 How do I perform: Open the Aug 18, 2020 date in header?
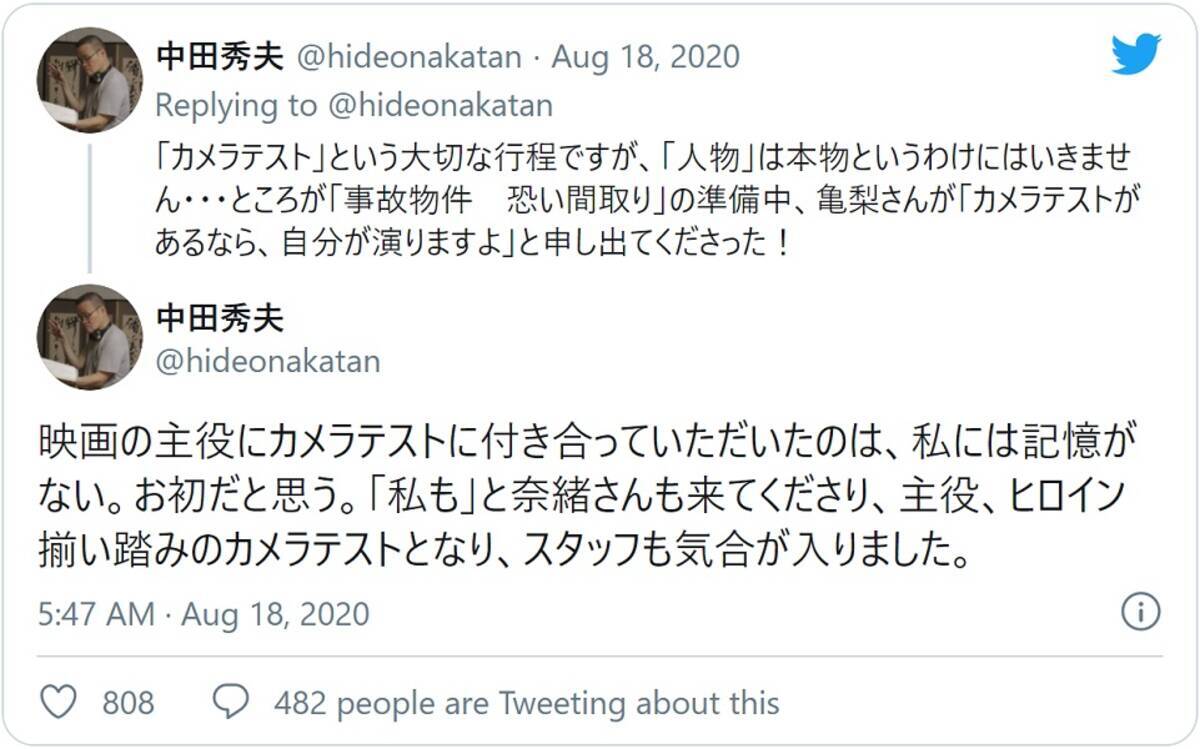pyautogui.click(x=646, y=56)
